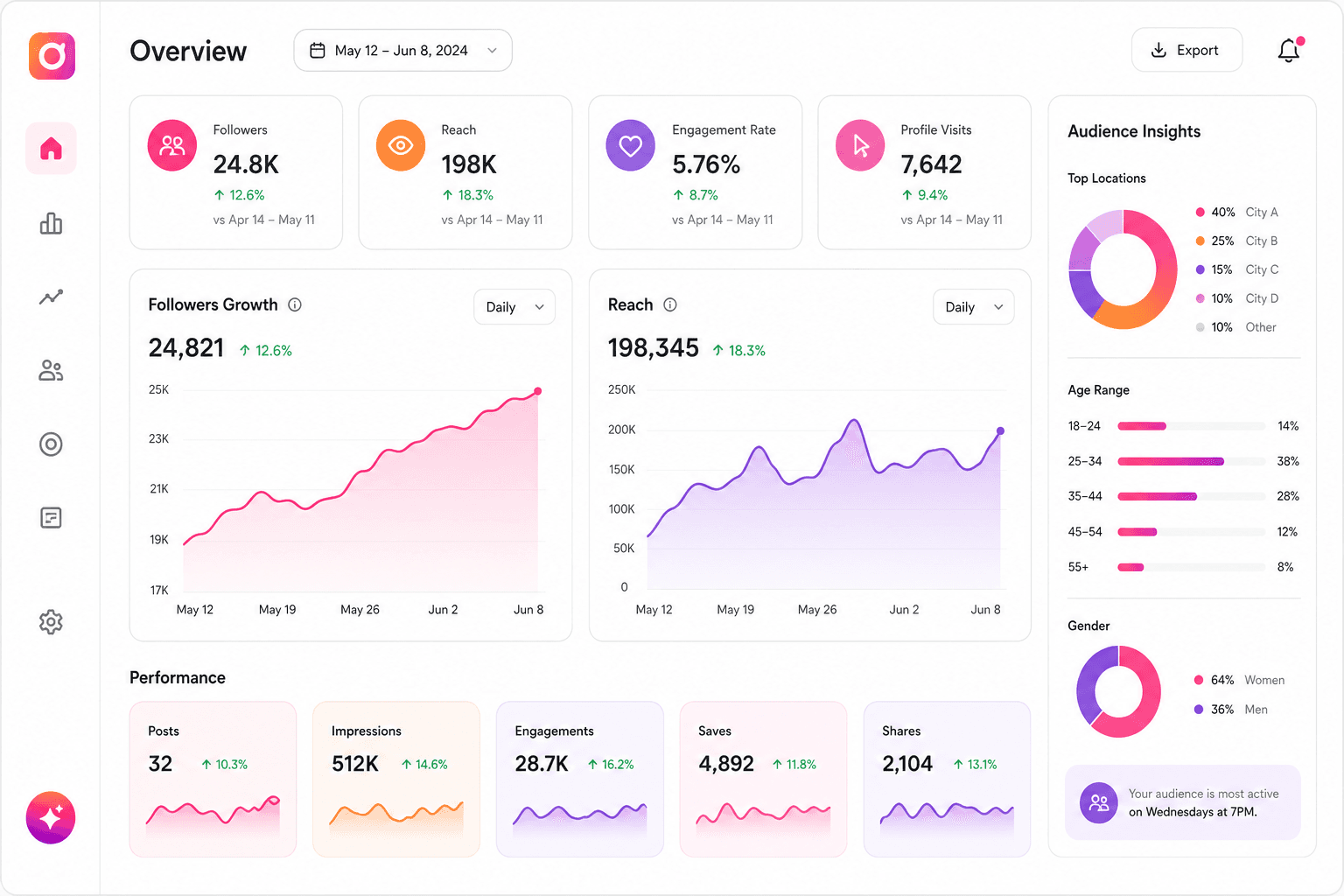Click the Reach chart end data point
The height and width of the screenshot is (896, 1344).
1000,430
